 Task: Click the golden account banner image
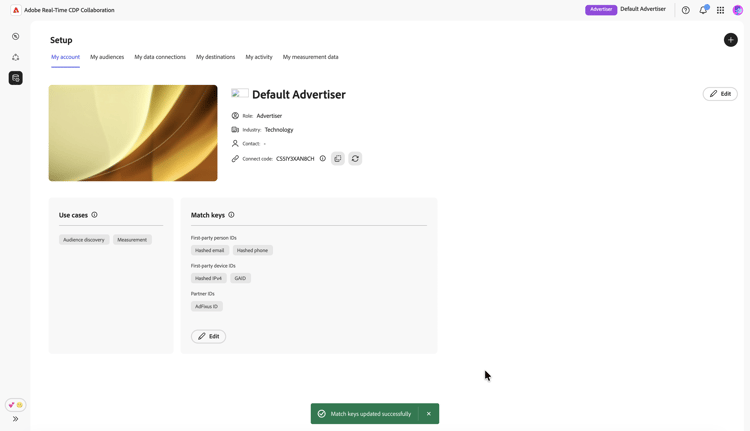(x=133, y=133)
